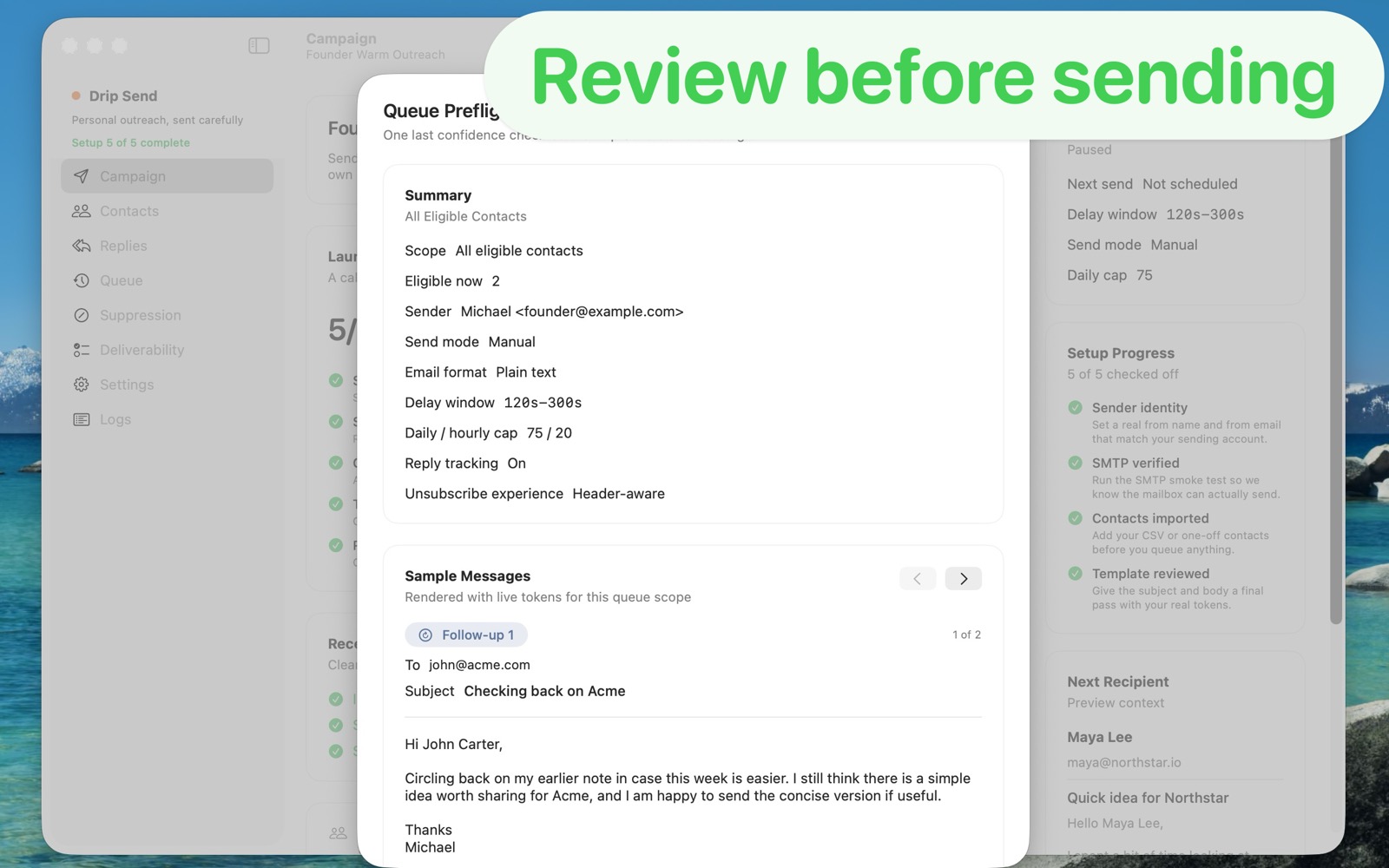This screenshot has width=1389, height=868.
Task: Go back using the left chevron
Action: point(918,578)
